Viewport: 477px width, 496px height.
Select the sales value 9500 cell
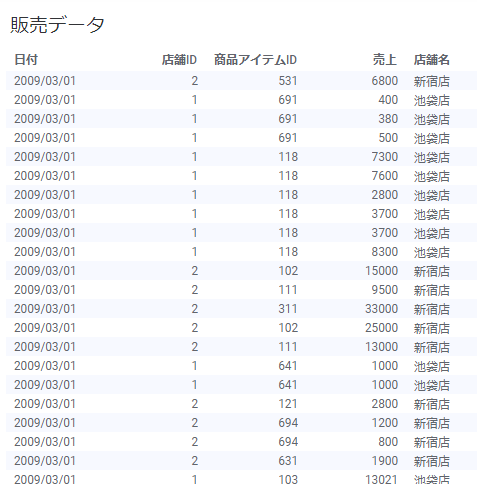pos(385,290)
